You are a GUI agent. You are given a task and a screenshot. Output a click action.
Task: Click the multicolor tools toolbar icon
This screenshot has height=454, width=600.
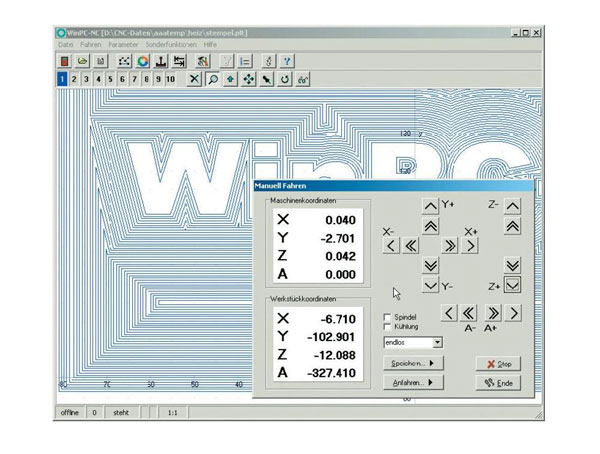202,61
